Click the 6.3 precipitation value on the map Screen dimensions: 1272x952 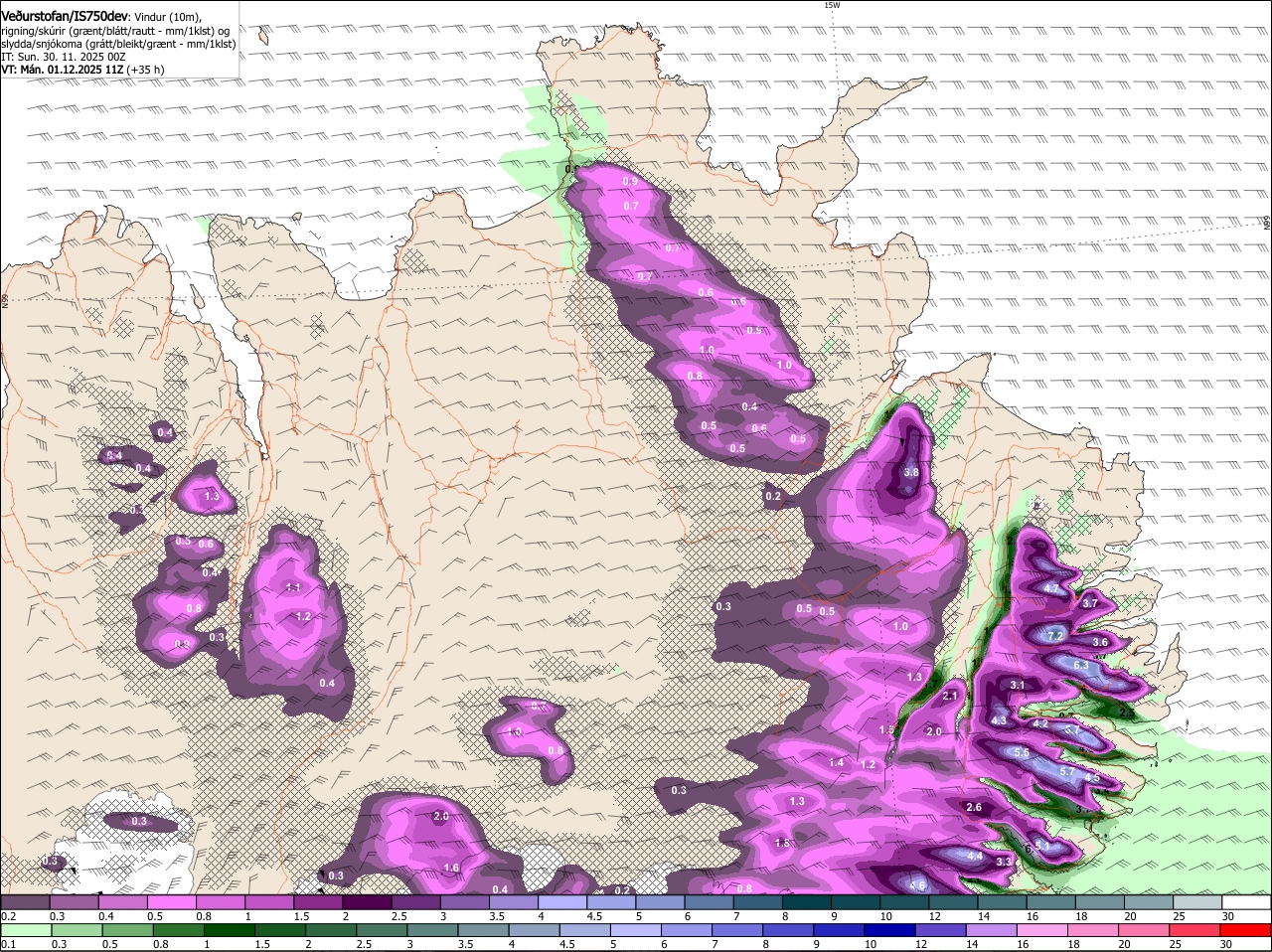click(x=1081, y=666)
